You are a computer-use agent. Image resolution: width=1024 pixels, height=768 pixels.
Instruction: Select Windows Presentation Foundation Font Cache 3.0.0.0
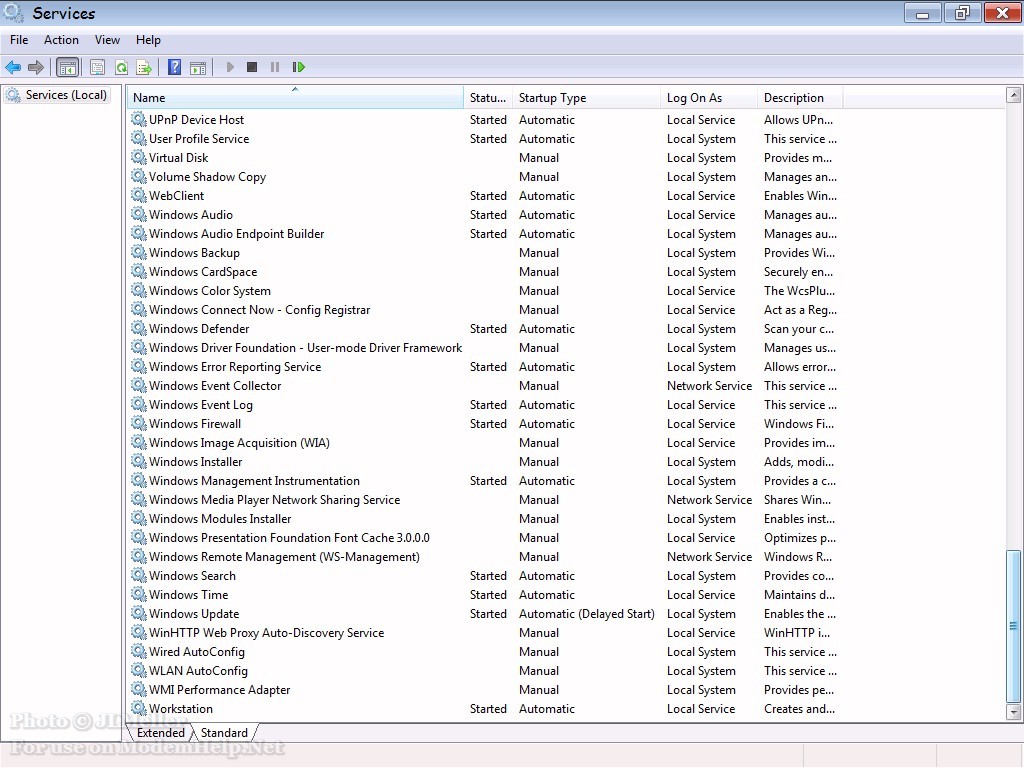289,537
